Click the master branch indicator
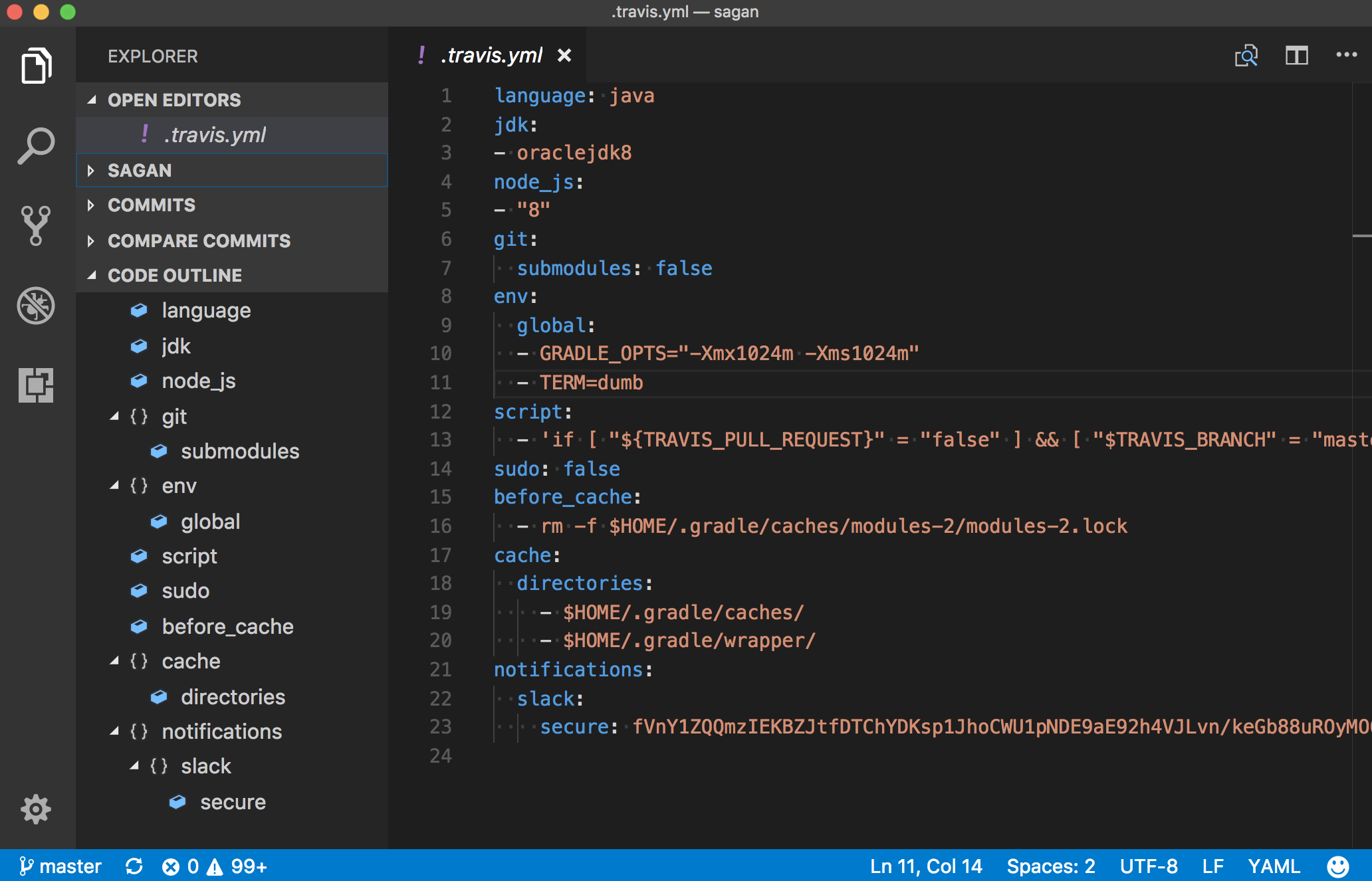 [60, 866]
